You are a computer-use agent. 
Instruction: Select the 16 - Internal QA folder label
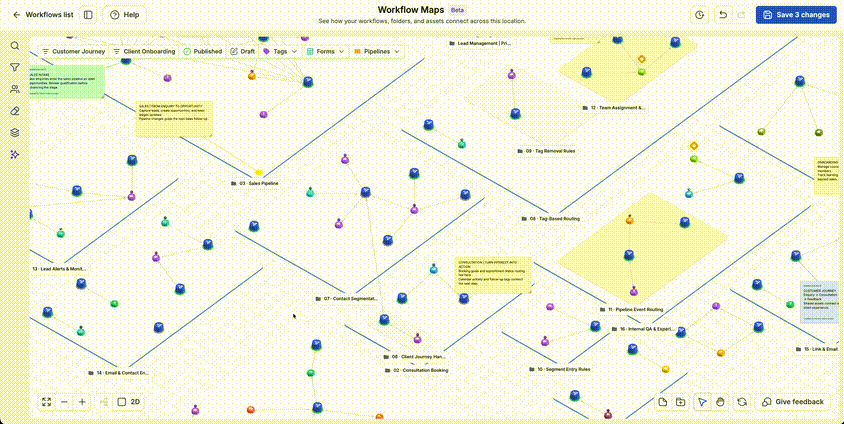pyautogui.click(x=643, y=329)
